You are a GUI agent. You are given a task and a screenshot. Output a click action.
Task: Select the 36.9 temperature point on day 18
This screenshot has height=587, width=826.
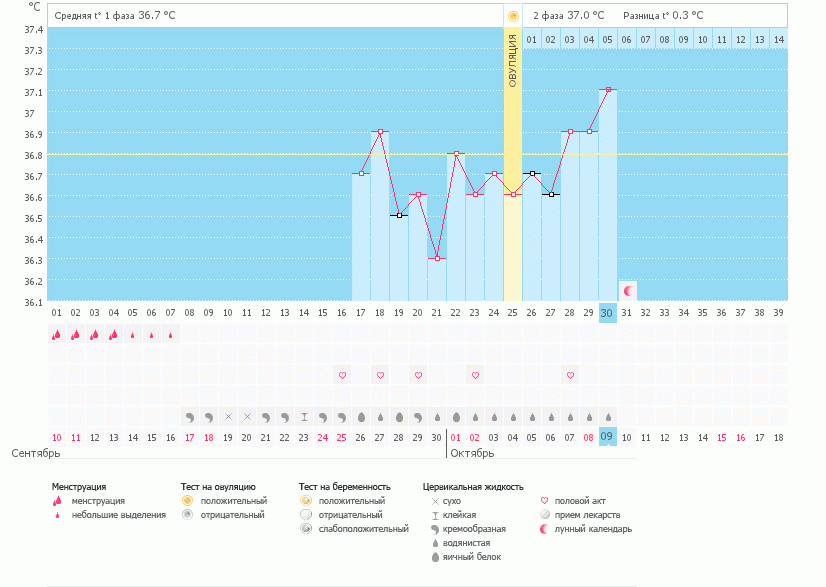point(380,132)
